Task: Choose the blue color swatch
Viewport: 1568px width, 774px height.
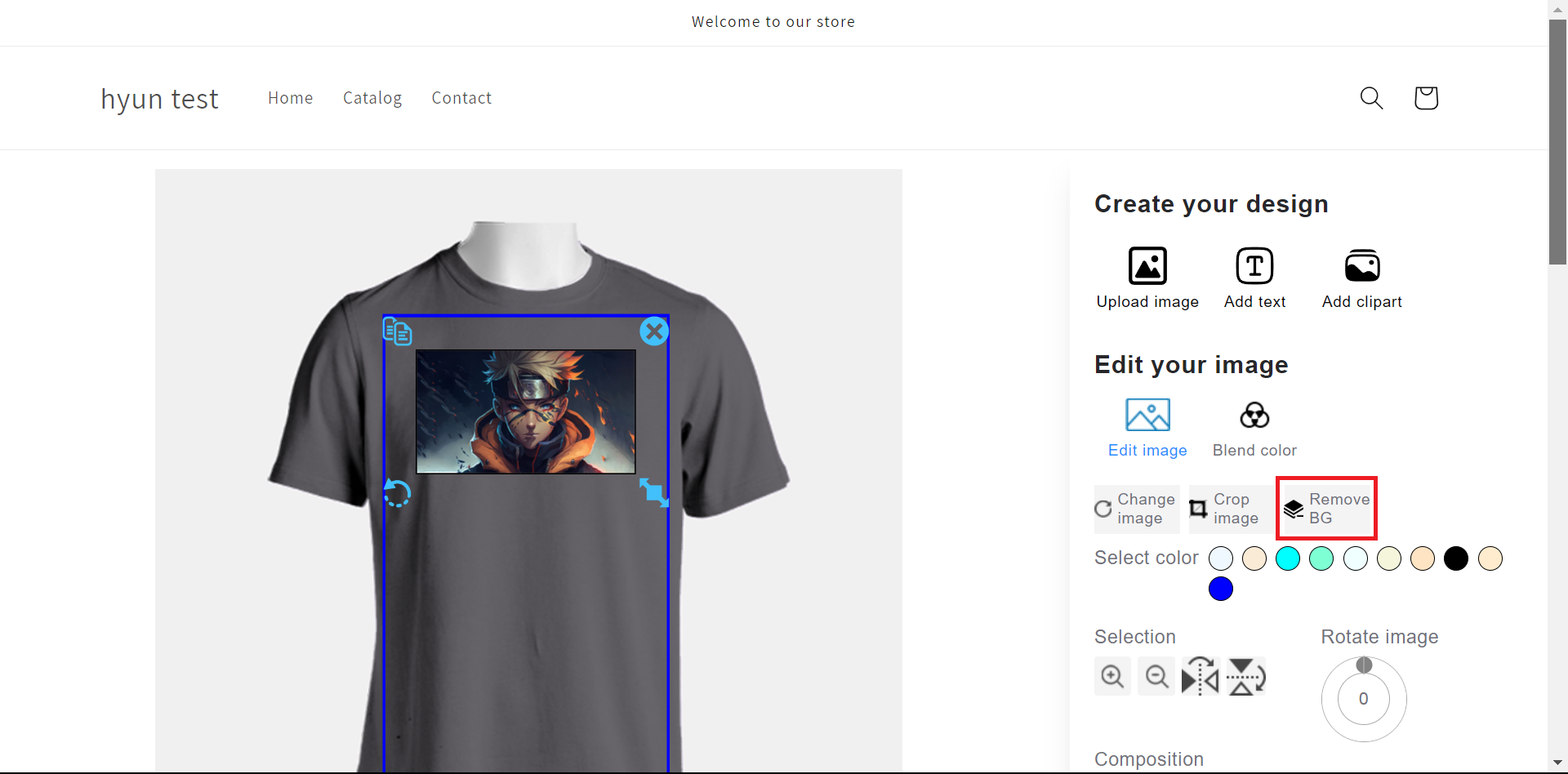Action: [1221, 589]
